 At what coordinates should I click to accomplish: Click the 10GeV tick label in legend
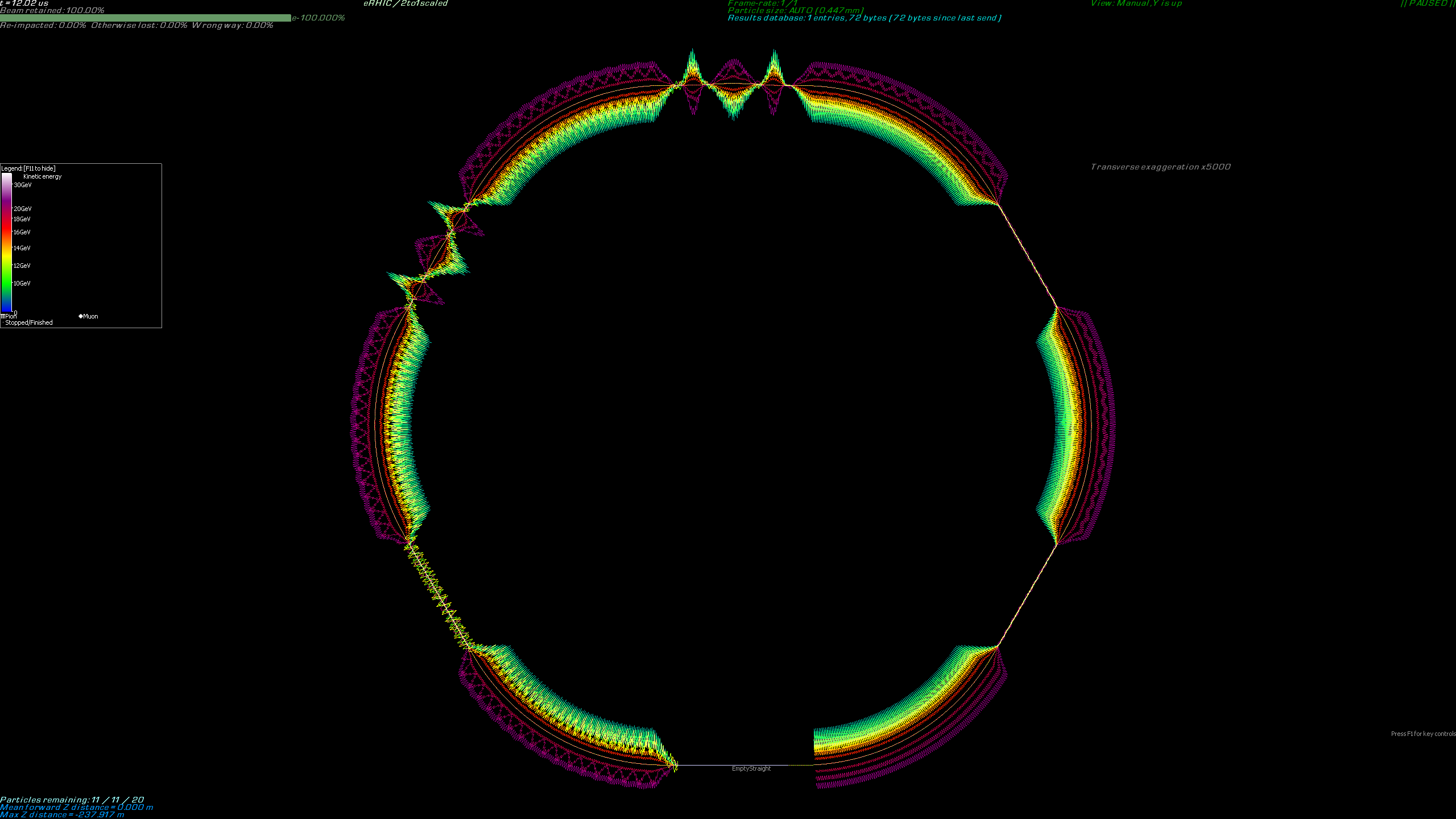tap(22, 283)
